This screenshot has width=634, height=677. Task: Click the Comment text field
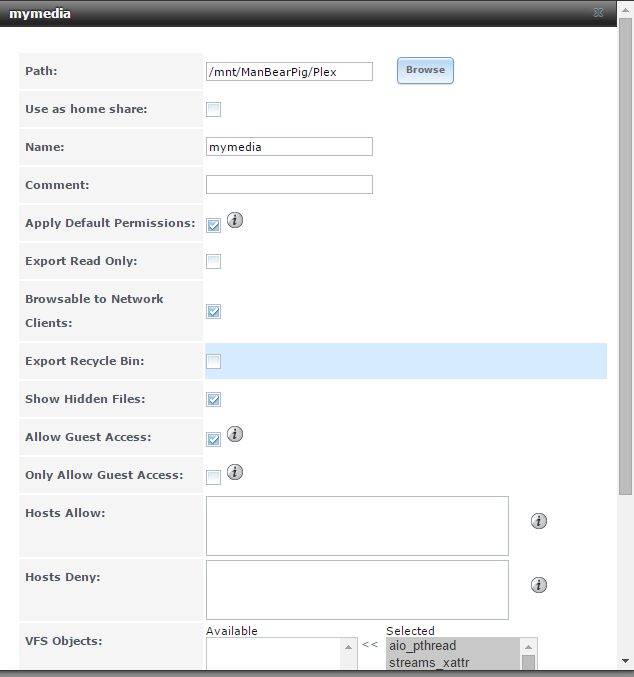[x=289, y=184]
